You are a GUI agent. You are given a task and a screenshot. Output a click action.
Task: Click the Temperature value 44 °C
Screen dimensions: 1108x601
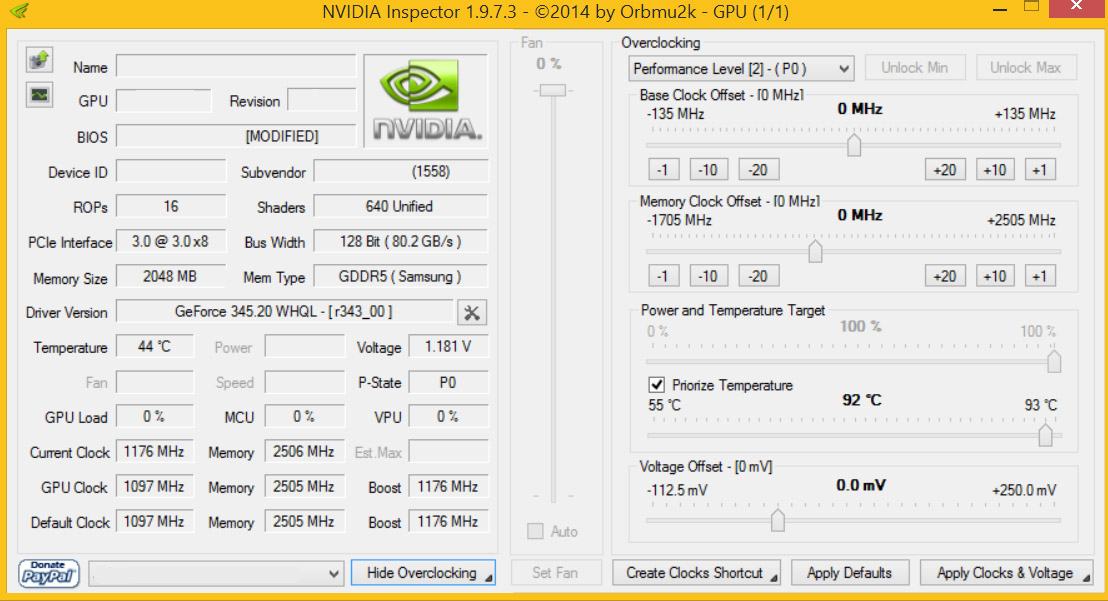point(155,346)
